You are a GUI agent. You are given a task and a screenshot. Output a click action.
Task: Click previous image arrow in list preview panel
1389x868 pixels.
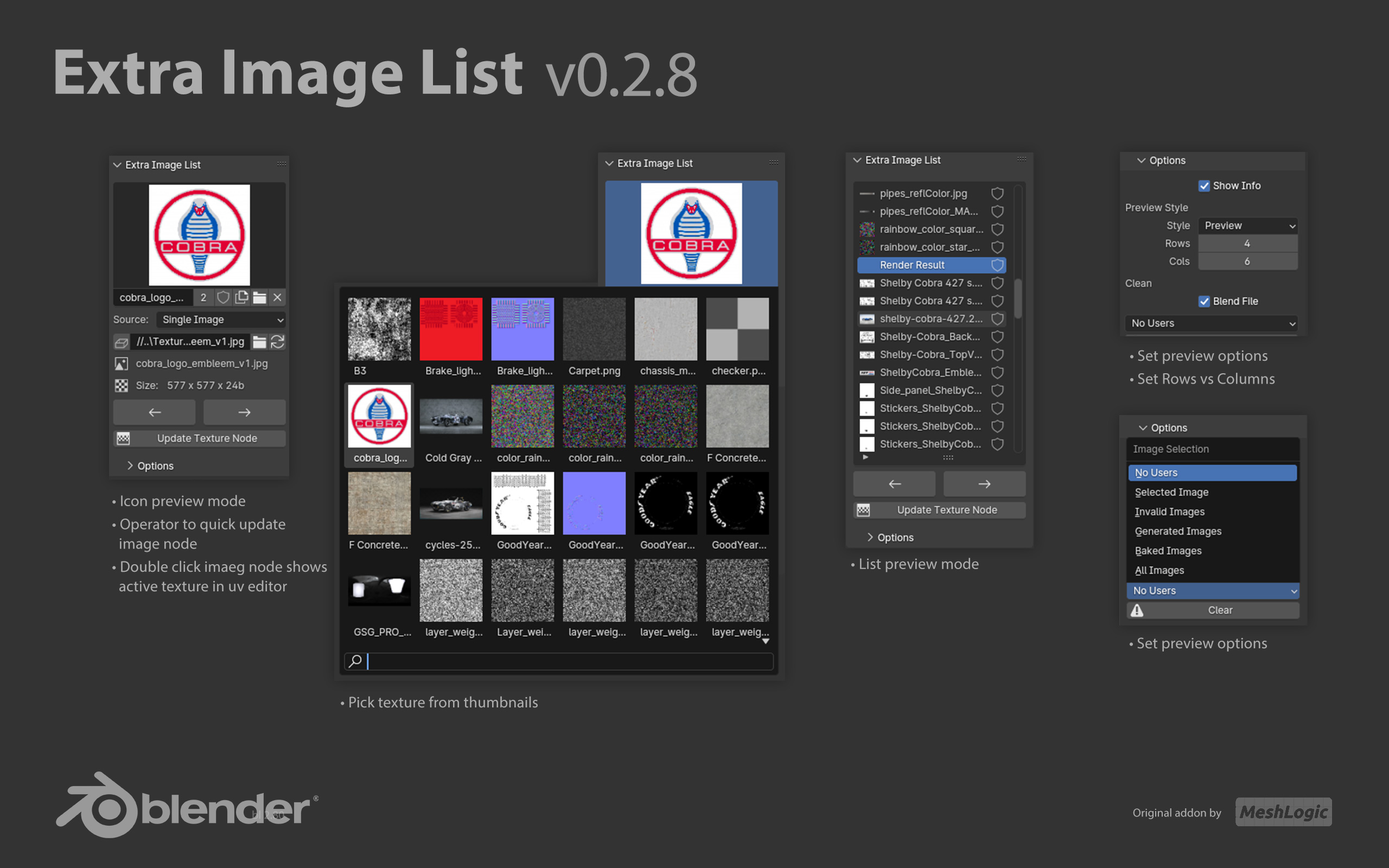pos(894,484)
